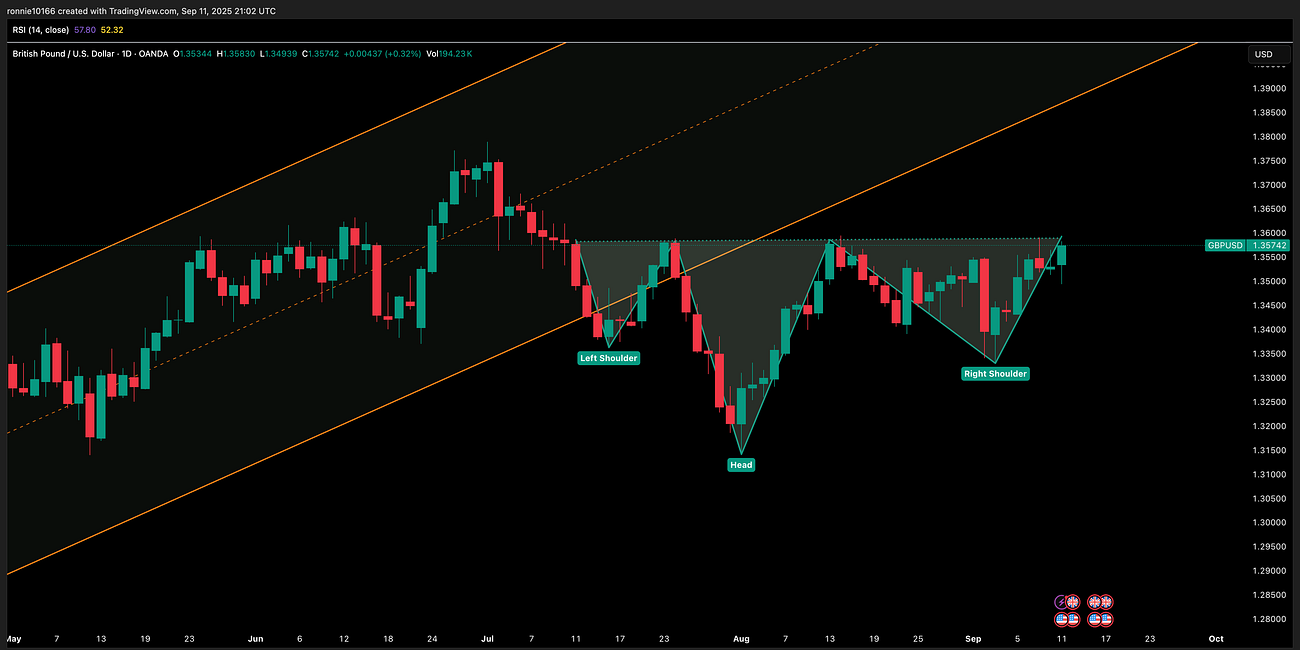Click the GBPUSD ticker label on the price axis
The height and width of the screenshot is (650, 1300).
click(x=1225, y=245)
